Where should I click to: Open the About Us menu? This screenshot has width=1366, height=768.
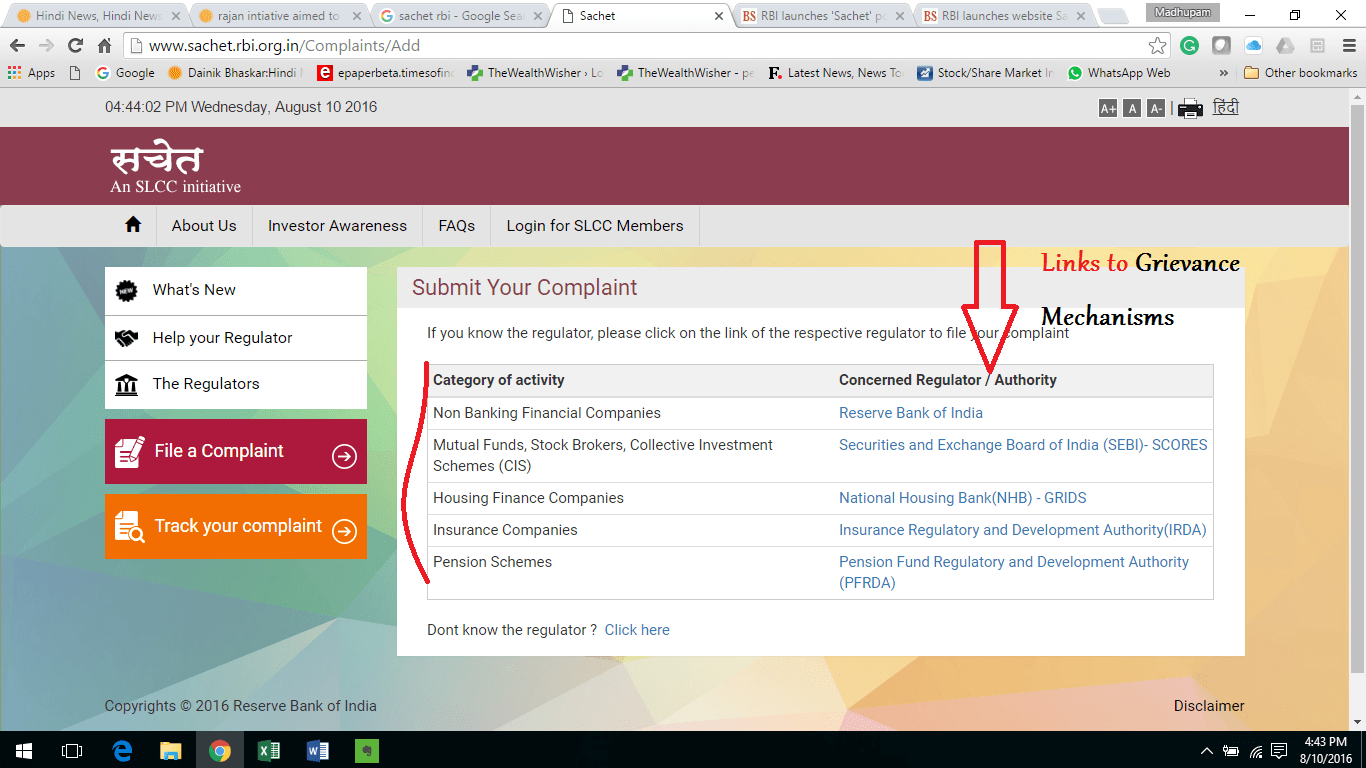coord(204,226)
